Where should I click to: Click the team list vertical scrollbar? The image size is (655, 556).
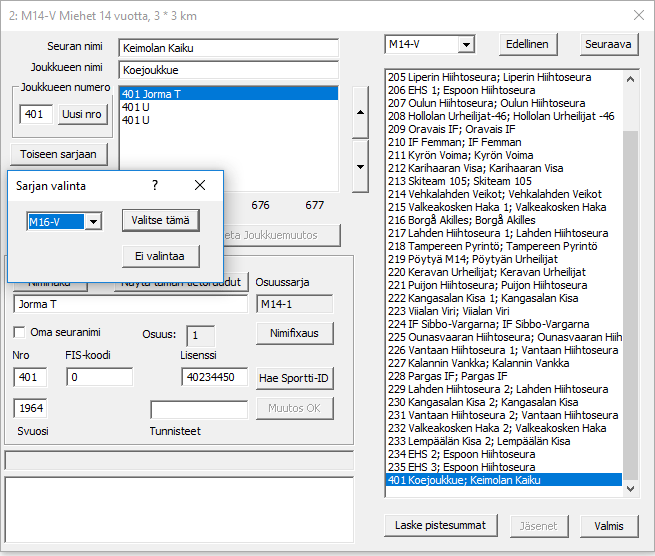point(630,300)
